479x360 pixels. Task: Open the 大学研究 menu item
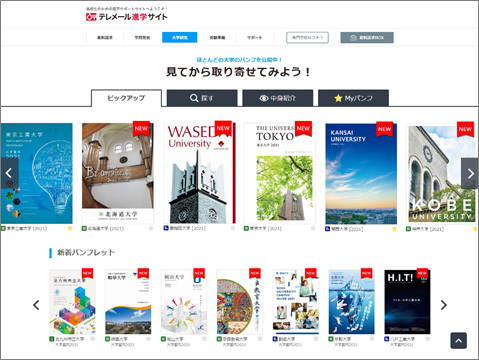pyautogui.click(x=180, y=37)
